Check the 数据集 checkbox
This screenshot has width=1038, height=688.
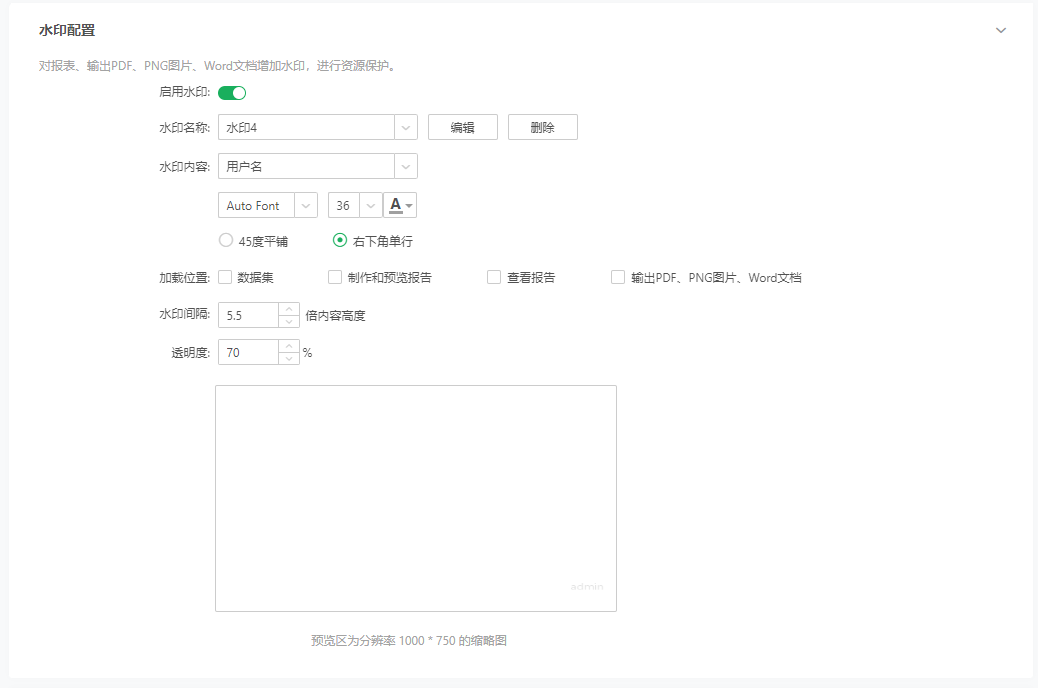(225, 278)
